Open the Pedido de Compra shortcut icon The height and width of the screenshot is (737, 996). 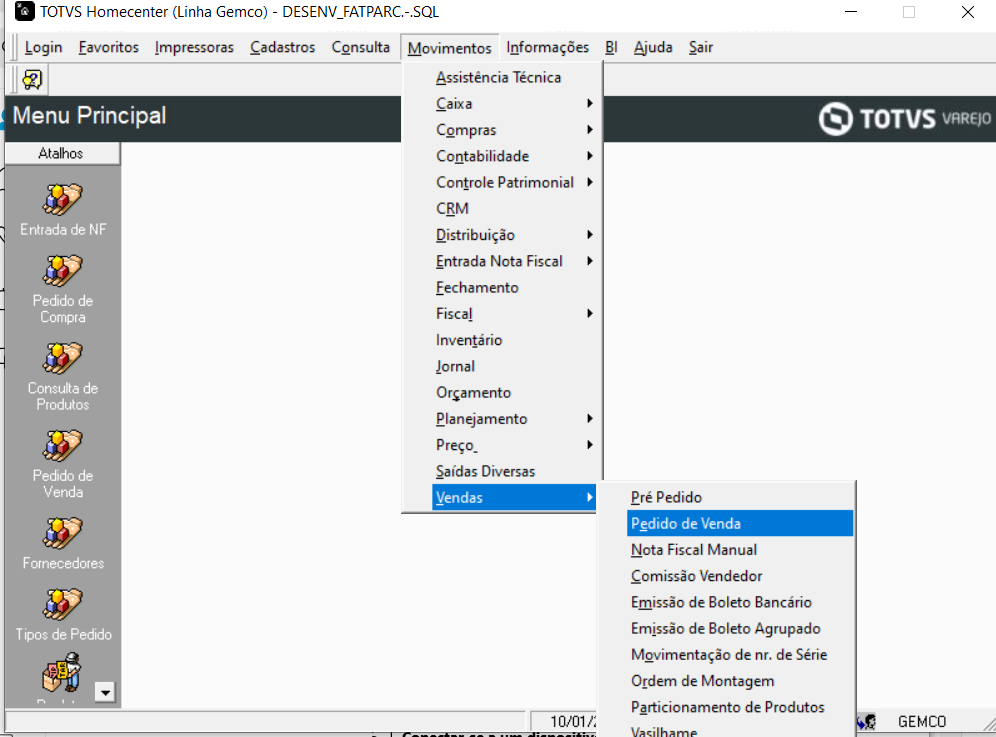pyautogui.click(x=62, y=270)
